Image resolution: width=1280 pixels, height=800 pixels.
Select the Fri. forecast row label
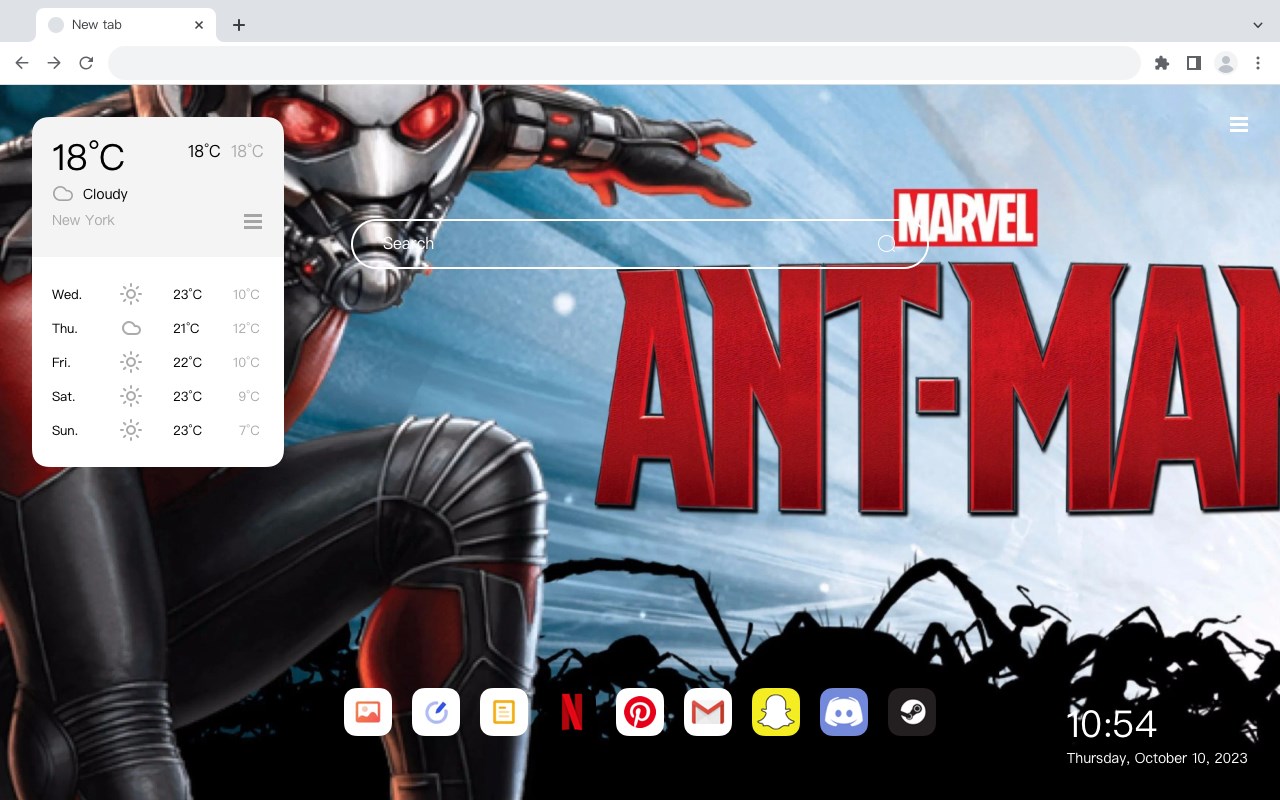(x=62, y=362)
